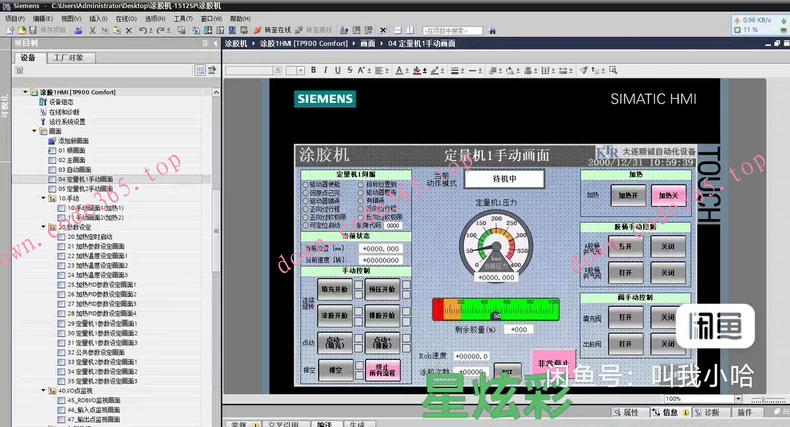This screenshot has width=790, height=427.
Task: Click the Undo arrow icon
Action: pos(143,30)
